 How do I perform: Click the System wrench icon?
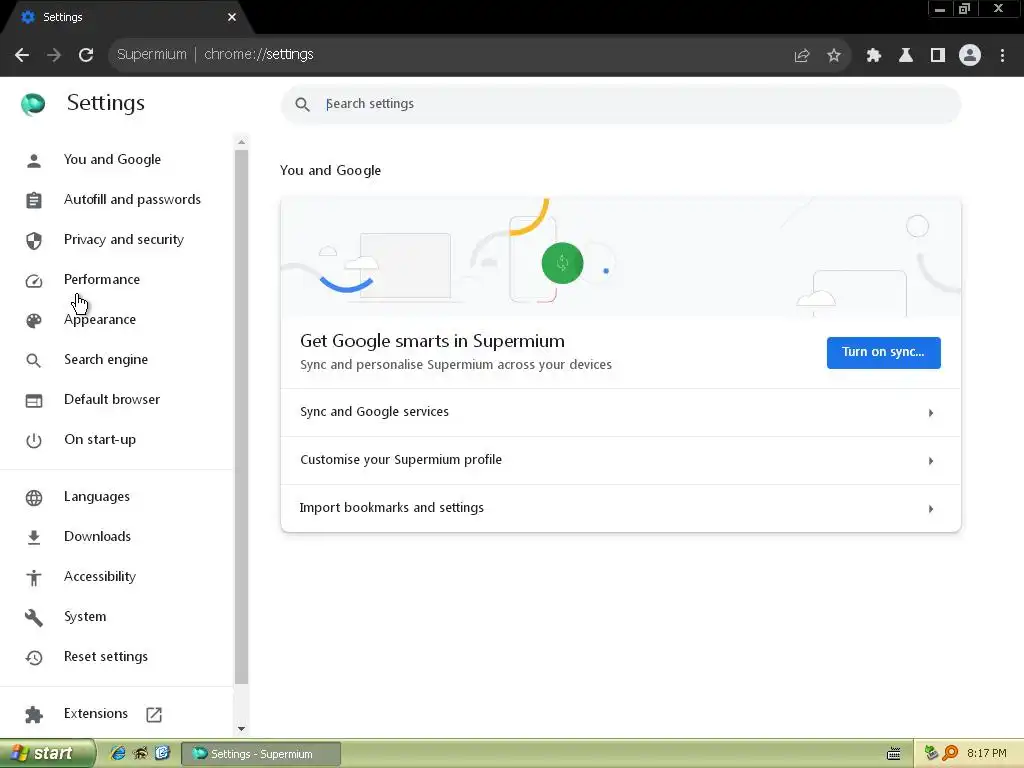pyautogui.click(x=33, y=617)
